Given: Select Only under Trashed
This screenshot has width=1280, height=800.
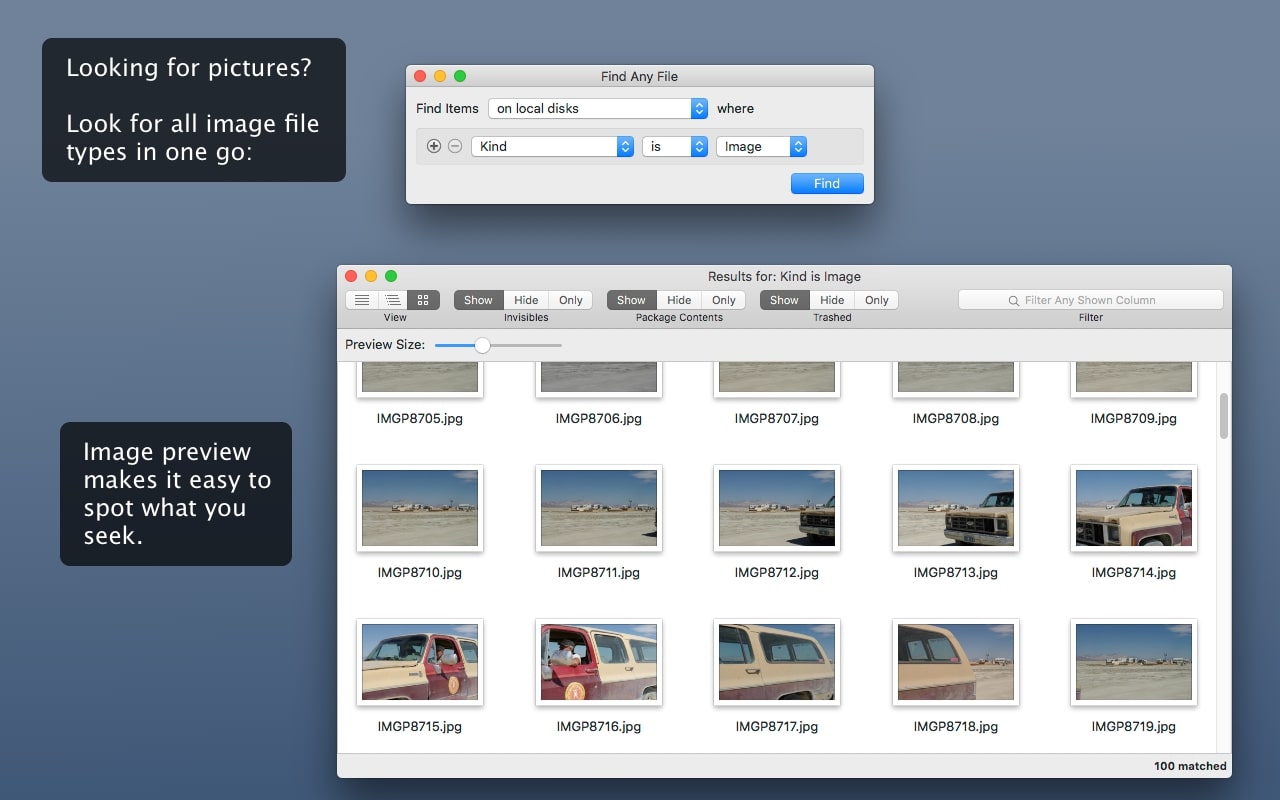Looking at the screenshot, I should pos(877,300).
